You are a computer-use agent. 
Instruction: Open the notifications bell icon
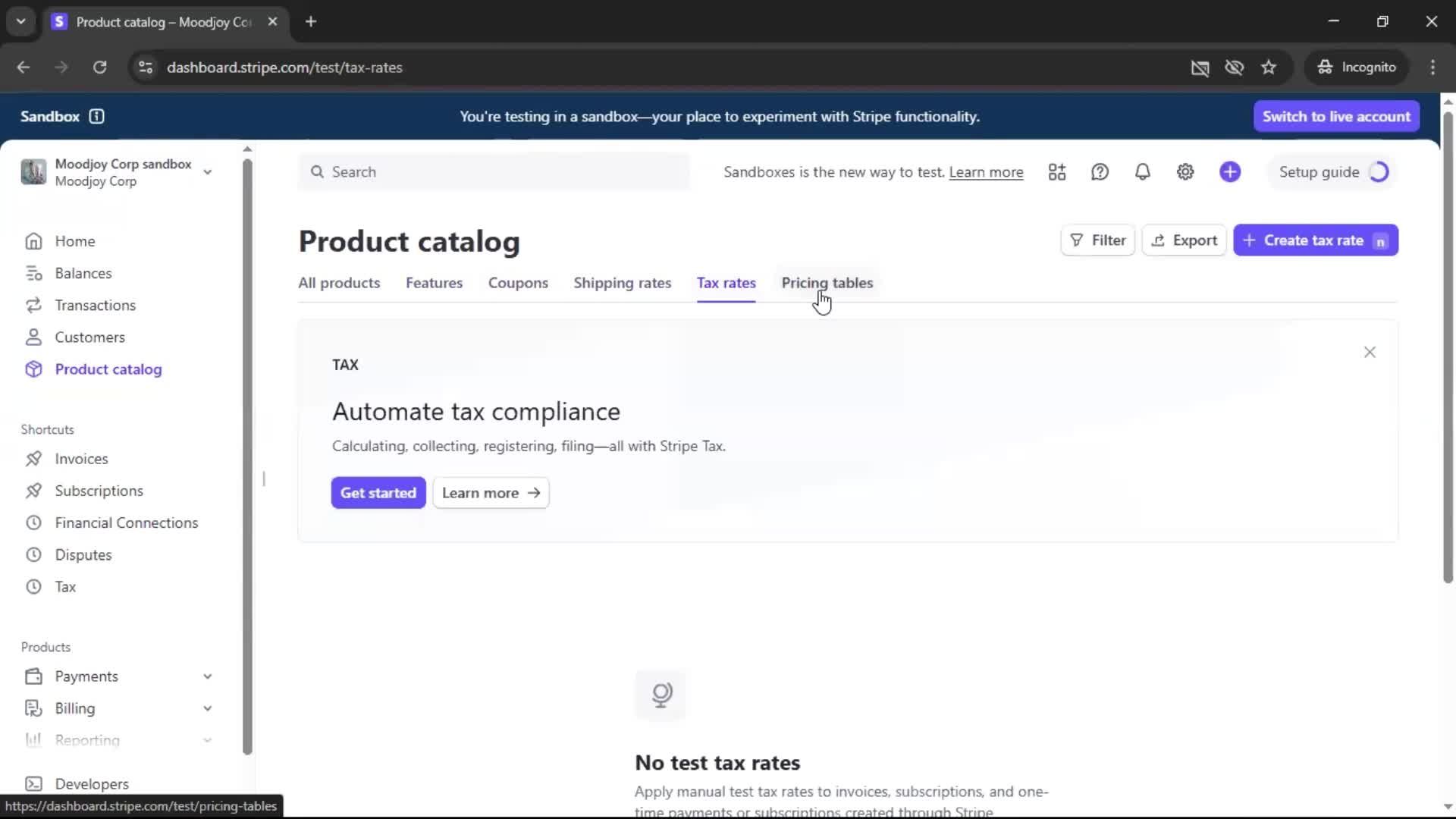pyautogui.click(x=1142, y=172)
